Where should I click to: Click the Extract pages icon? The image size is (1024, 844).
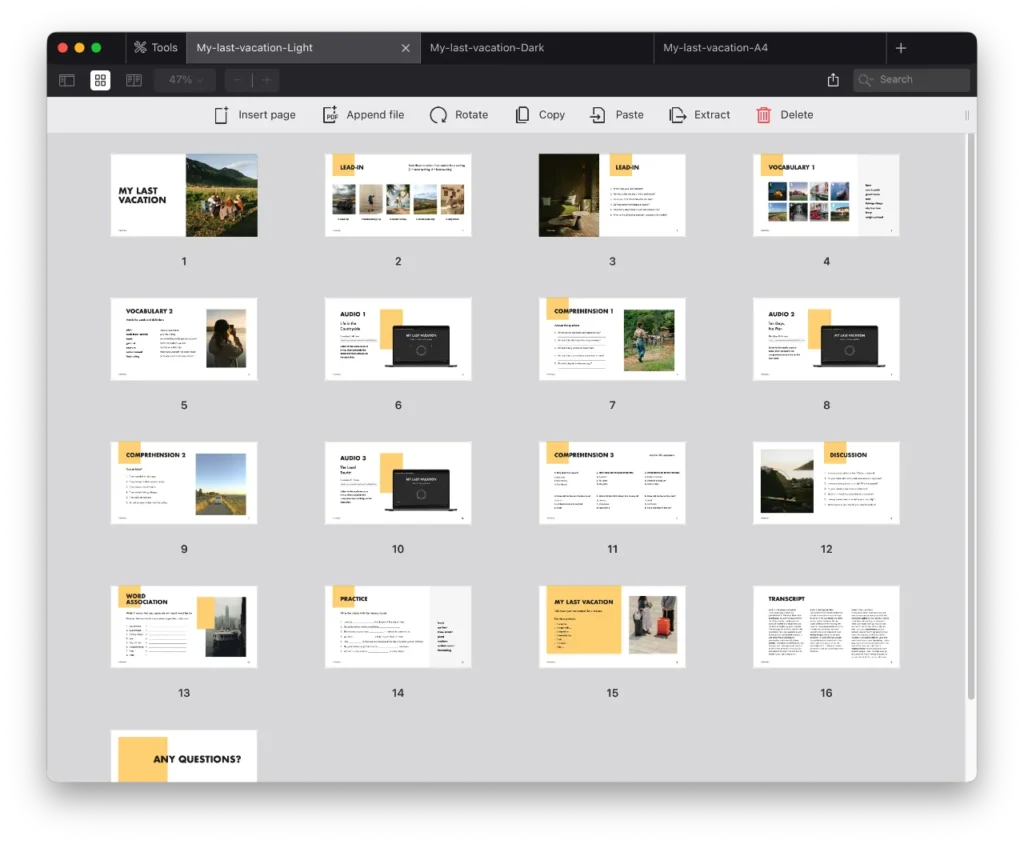coord(678,115)
